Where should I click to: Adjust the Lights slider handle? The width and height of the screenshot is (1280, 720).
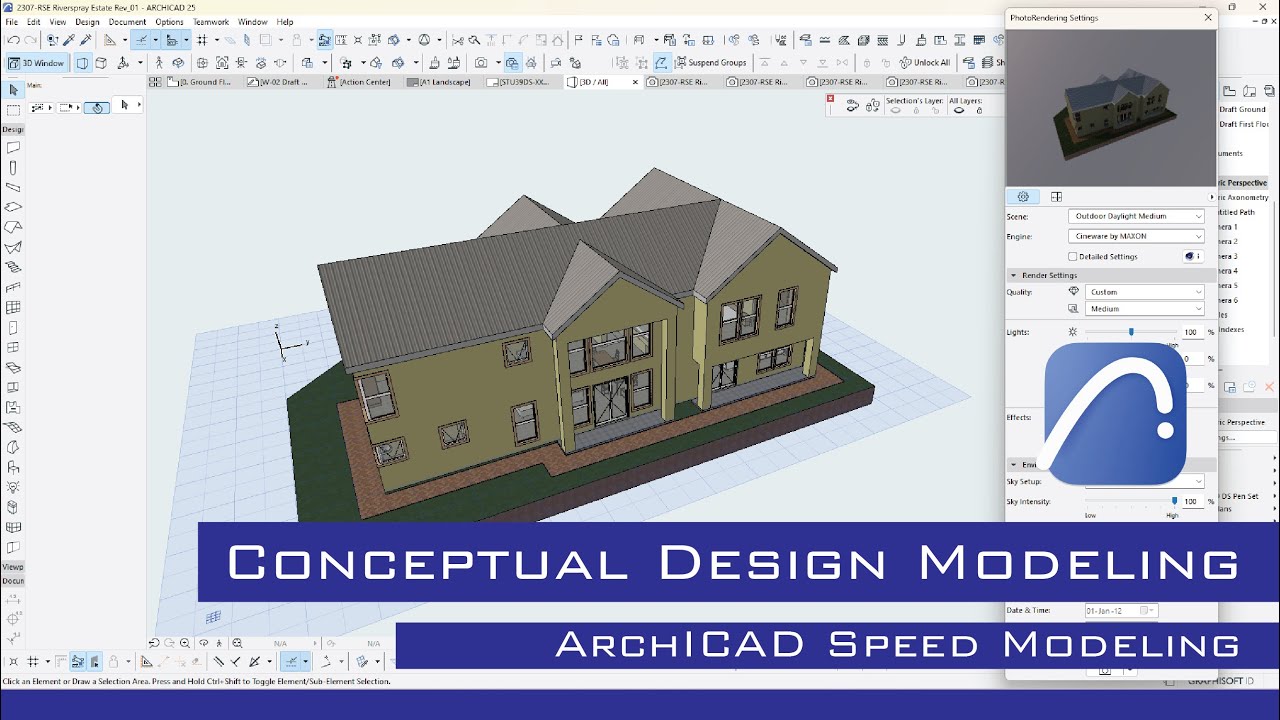1131,332
